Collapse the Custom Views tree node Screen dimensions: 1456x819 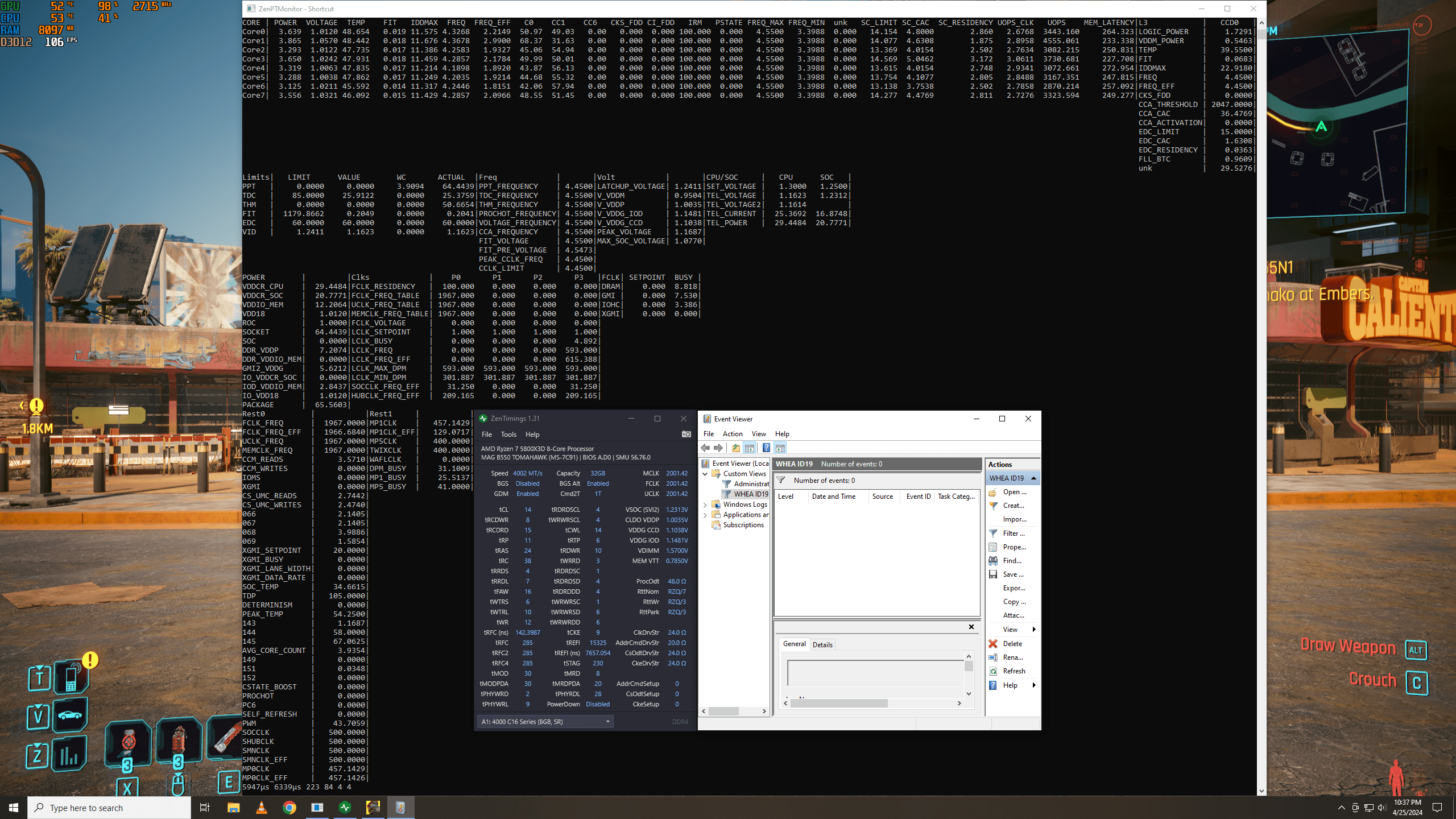pos(706,474)
